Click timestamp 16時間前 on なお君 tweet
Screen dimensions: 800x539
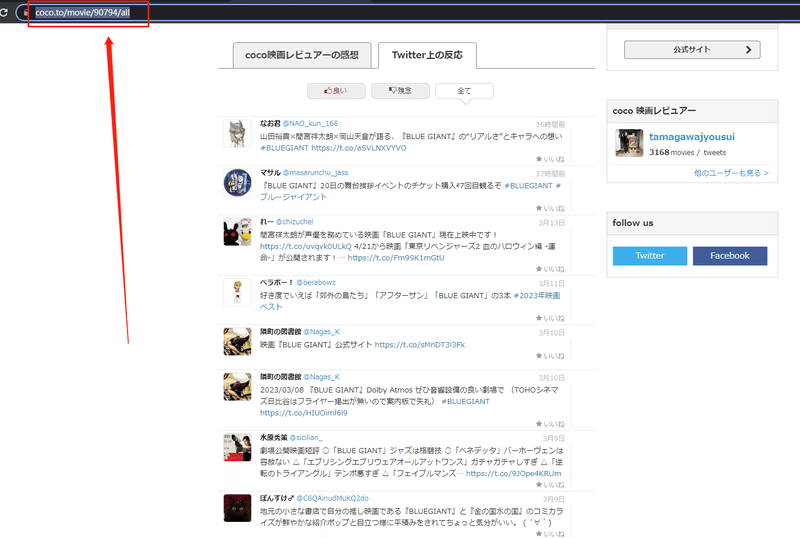550,125
